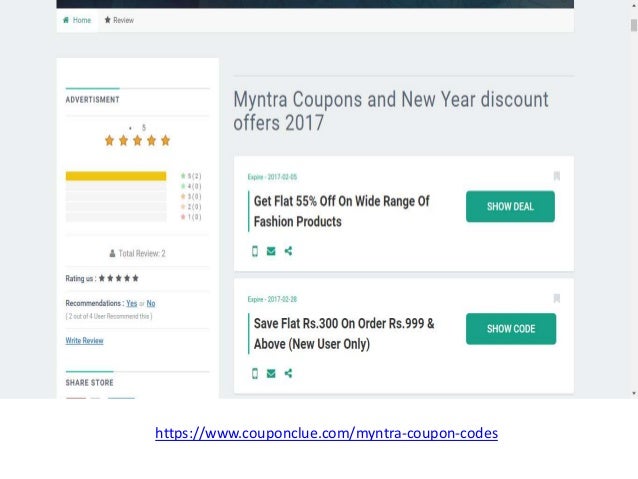
Task: Send Rs.300 coupon to mobile phone
Action: pyautogui.click(x=255, y=373)
